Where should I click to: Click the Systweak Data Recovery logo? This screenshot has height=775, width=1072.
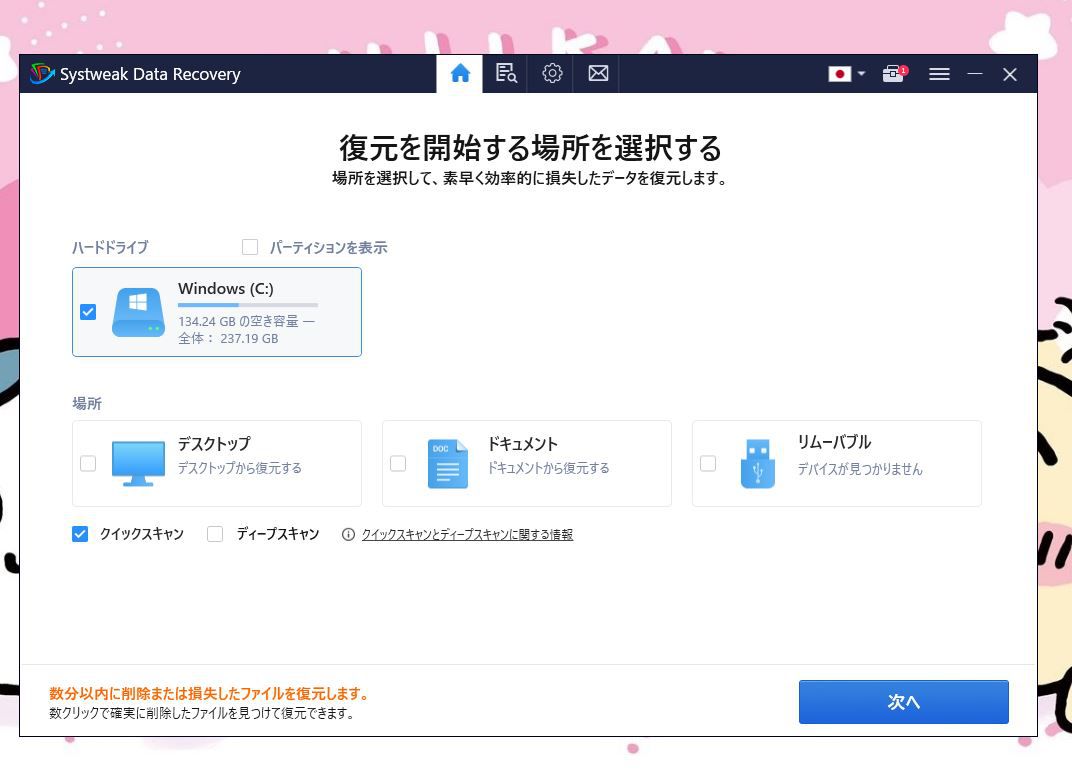[42, 74]
